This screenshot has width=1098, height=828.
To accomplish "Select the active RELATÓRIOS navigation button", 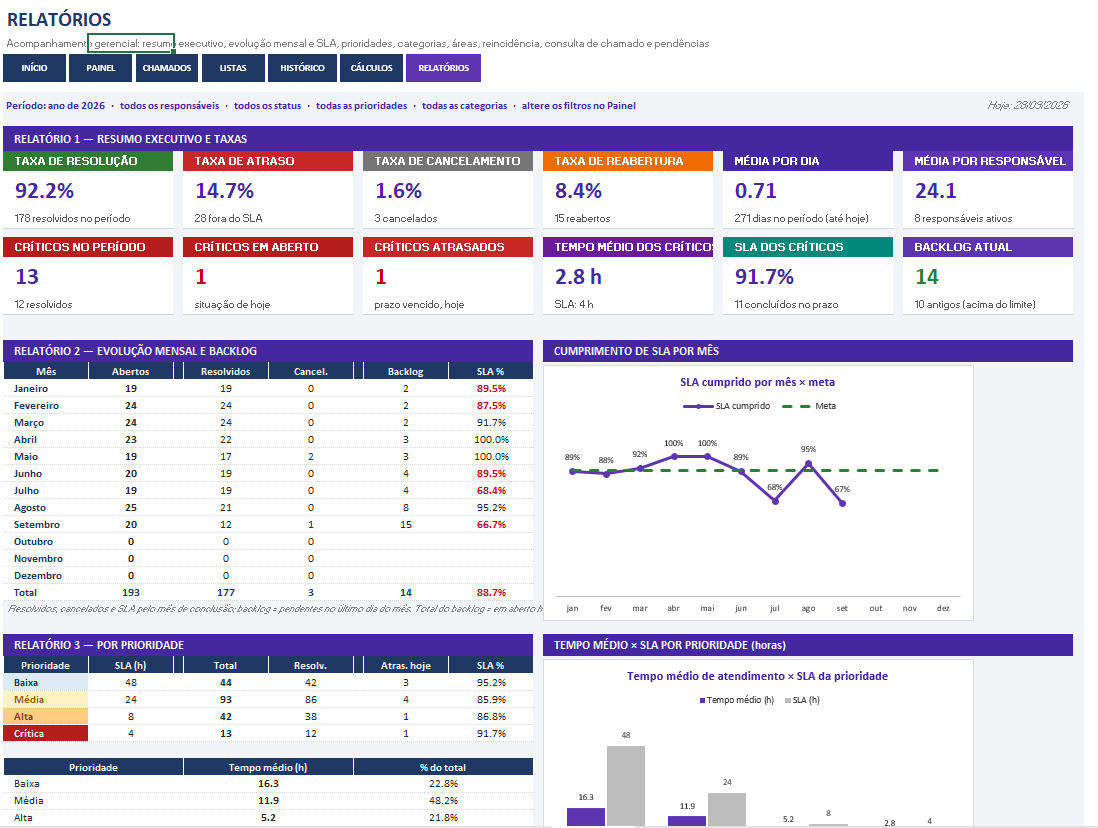I will pos(443,68).
